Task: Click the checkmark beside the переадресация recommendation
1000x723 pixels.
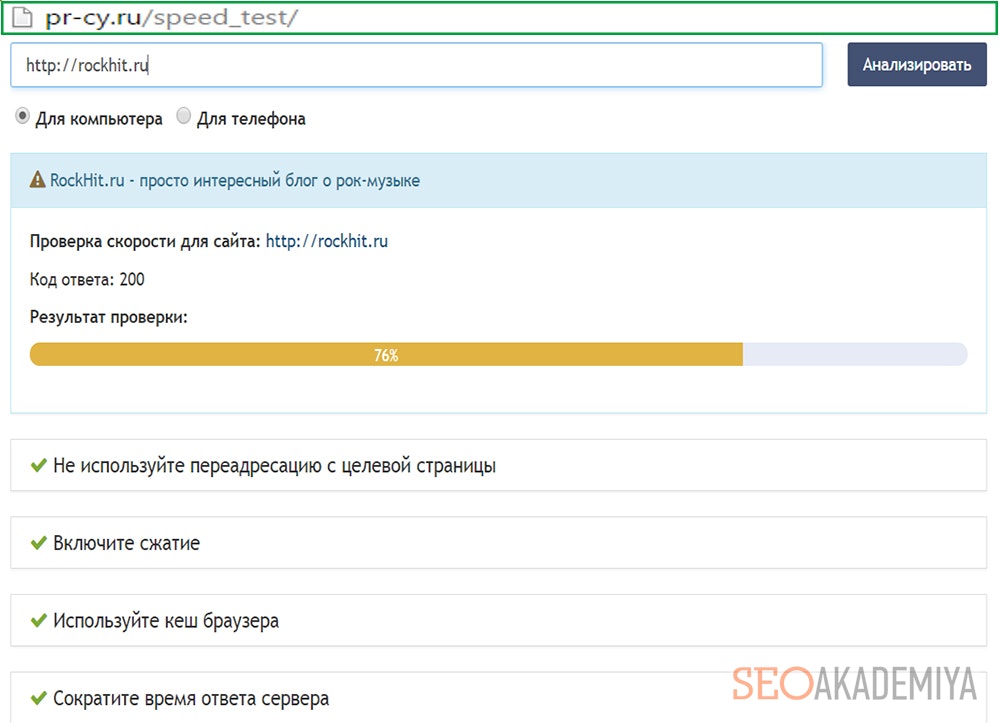Action: [39, 464]
